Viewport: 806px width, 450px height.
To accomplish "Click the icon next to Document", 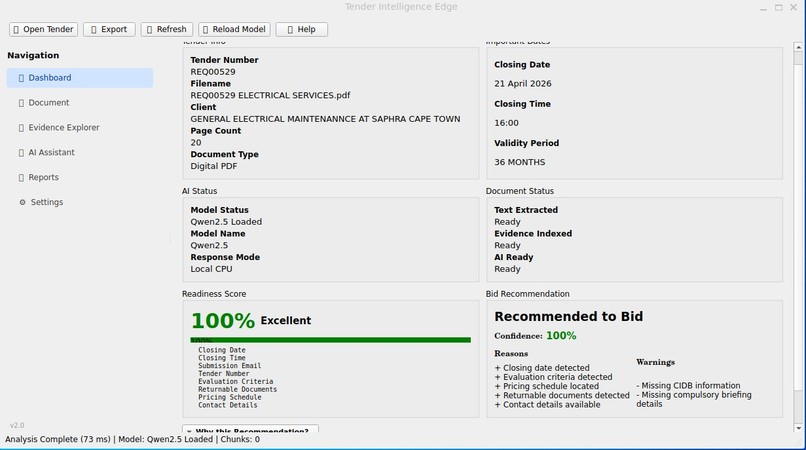I will [x=21, y=103].
